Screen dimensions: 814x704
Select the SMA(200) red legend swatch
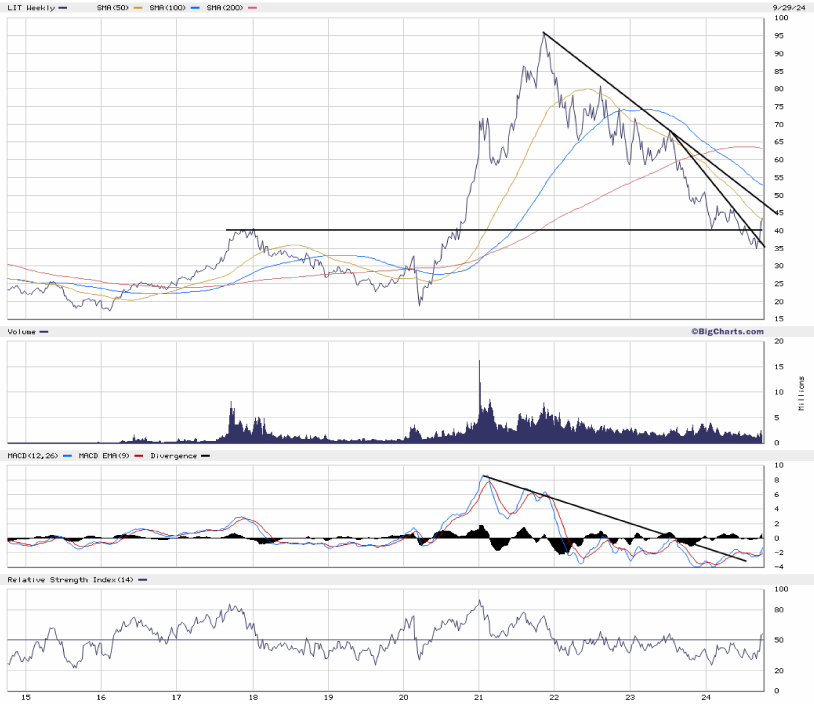[x=252, y=7]
